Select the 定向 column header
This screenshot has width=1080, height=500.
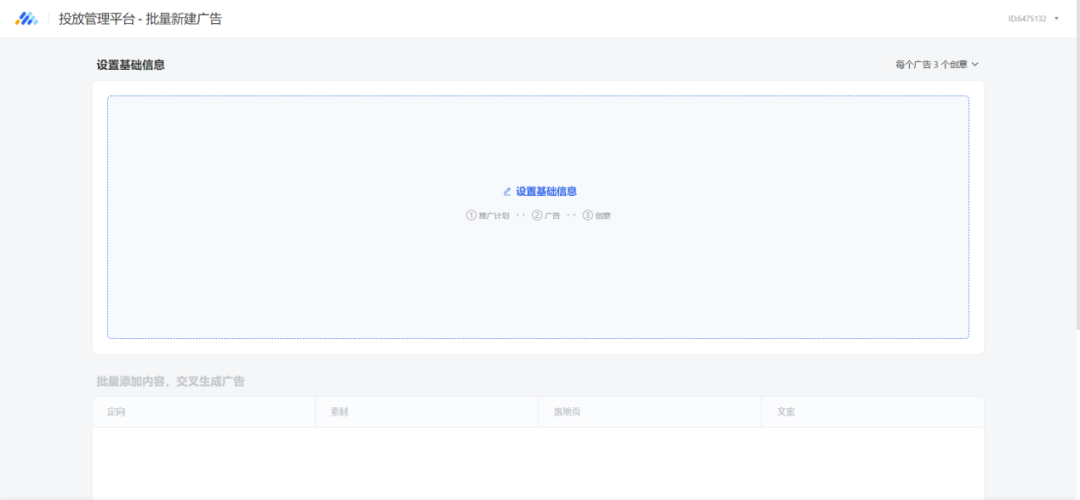click(116, 412)
